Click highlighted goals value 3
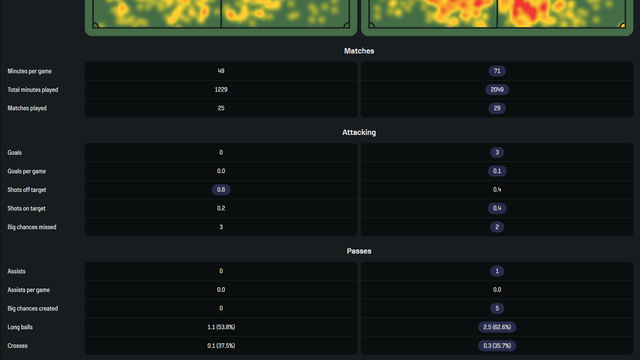This screenshot has width=640, height=360. (x=497, y=153)
